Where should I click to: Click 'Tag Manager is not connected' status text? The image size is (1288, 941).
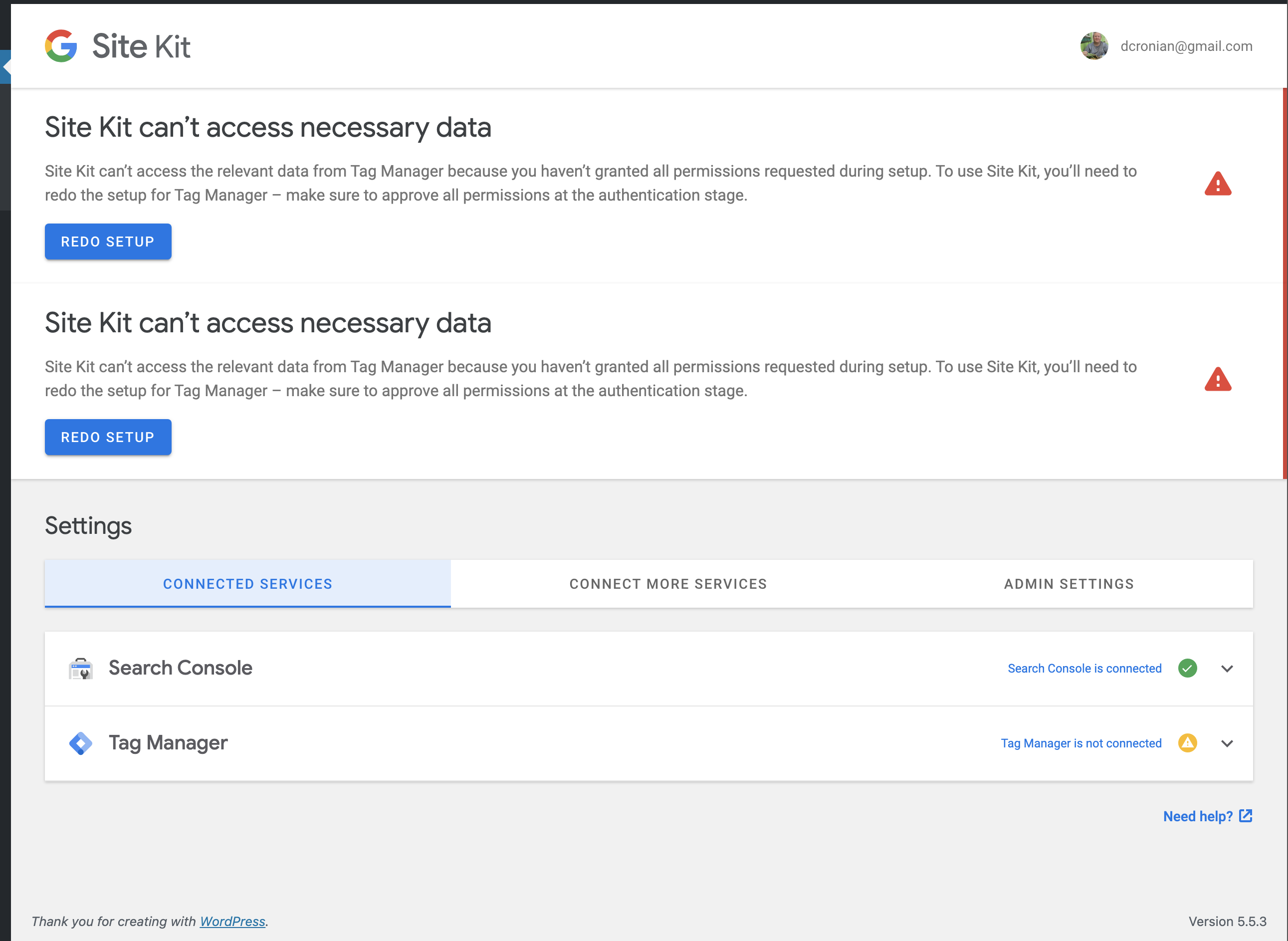click(1081, 743)
